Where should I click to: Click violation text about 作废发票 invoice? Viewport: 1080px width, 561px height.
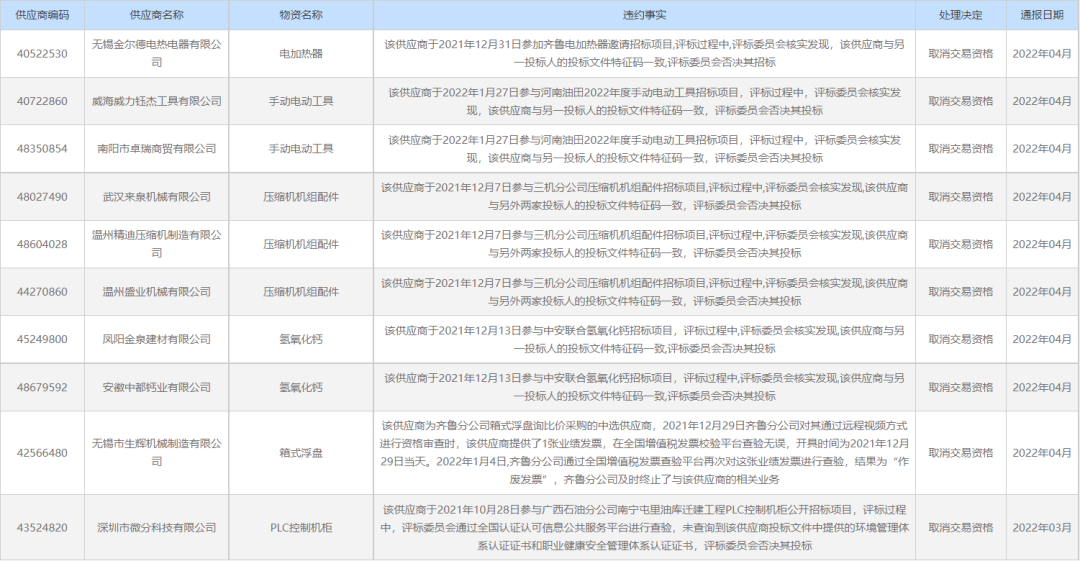point(644,452)
